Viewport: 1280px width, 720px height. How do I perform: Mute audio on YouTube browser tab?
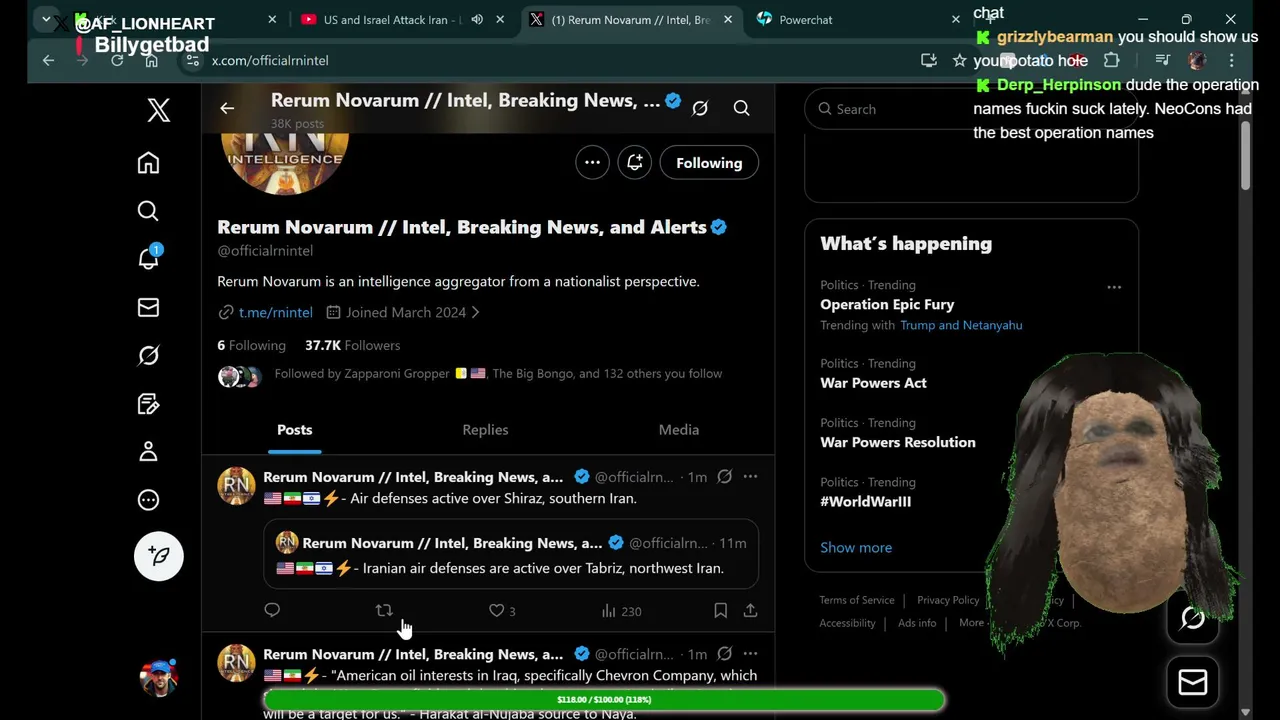tap(477, 20)
